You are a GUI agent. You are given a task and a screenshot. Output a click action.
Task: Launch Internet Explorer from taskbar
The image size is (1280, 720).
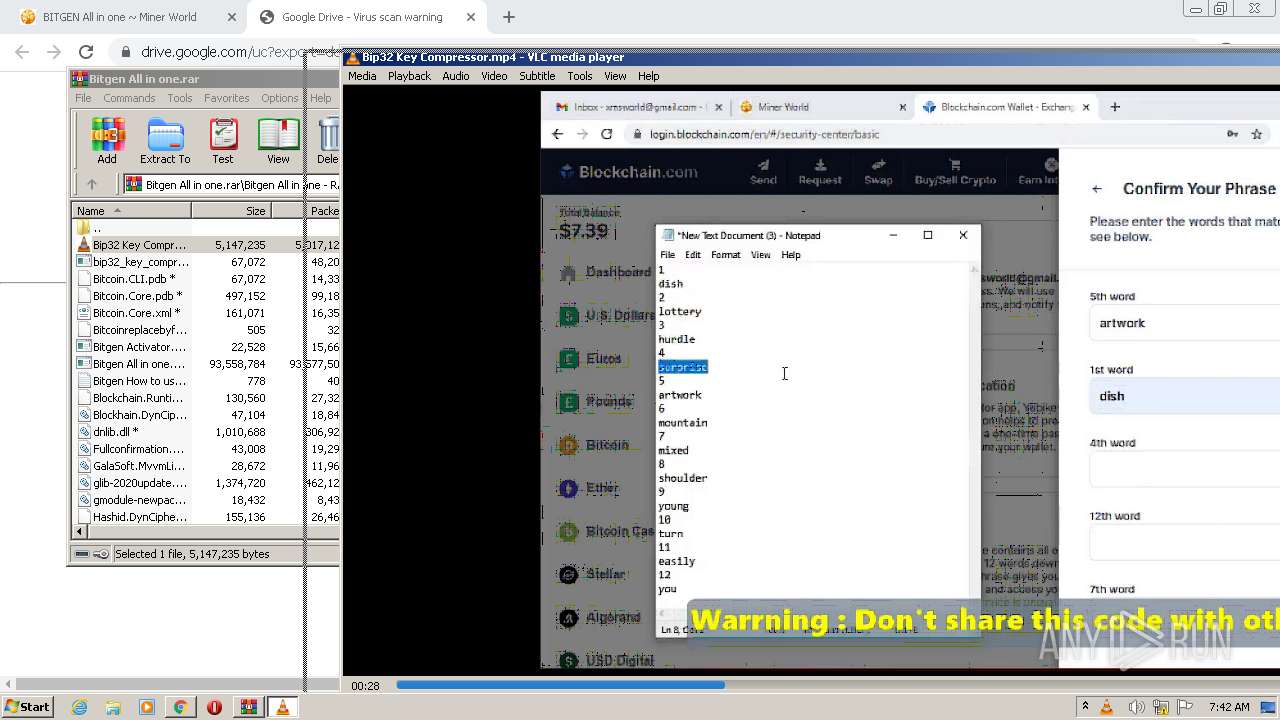[80, 707]
